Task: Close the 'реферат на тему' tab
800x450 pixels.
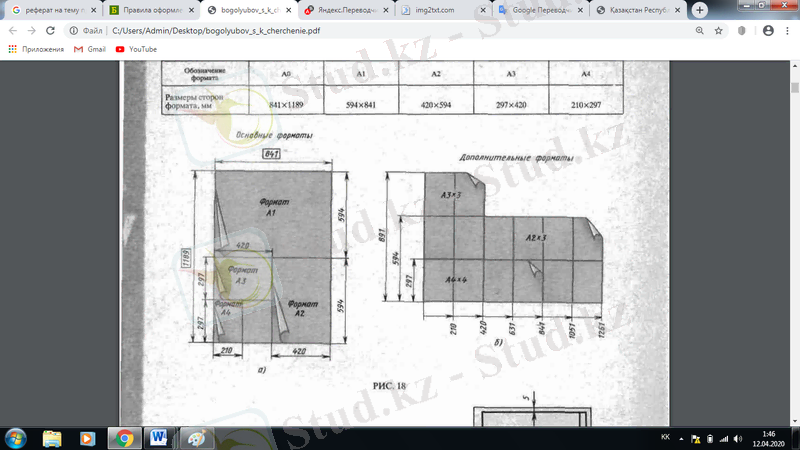Action: pyautogui.click(x=93, y=10)
